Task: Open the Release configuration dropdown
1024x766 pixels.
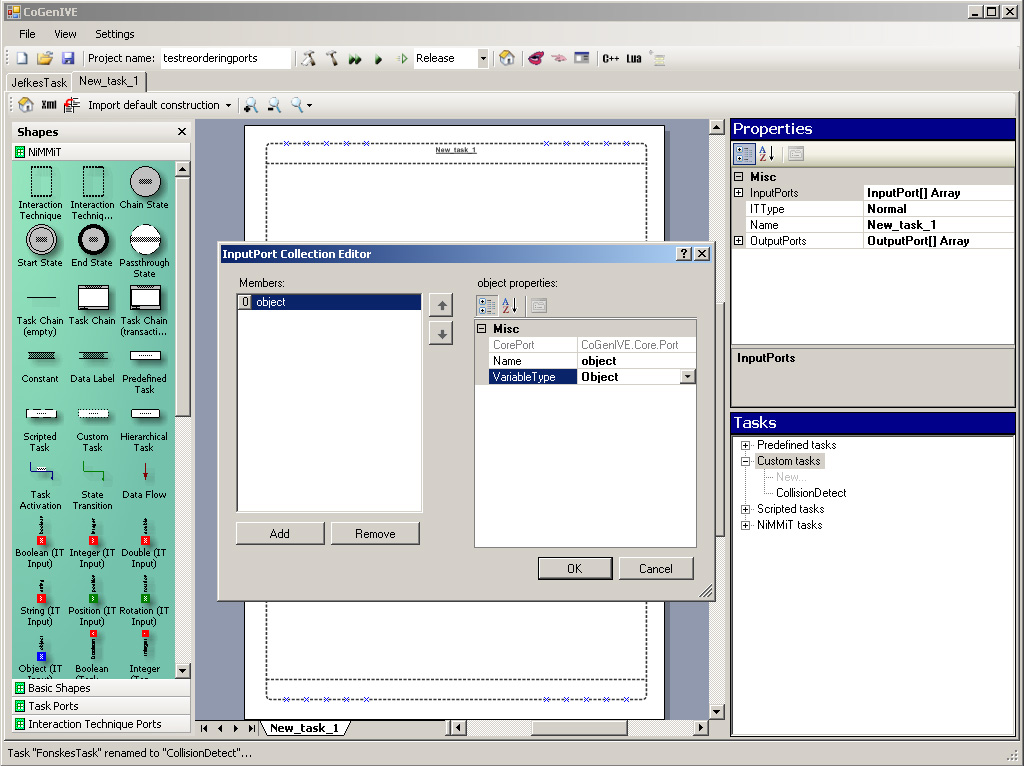Action: [483, 59]
